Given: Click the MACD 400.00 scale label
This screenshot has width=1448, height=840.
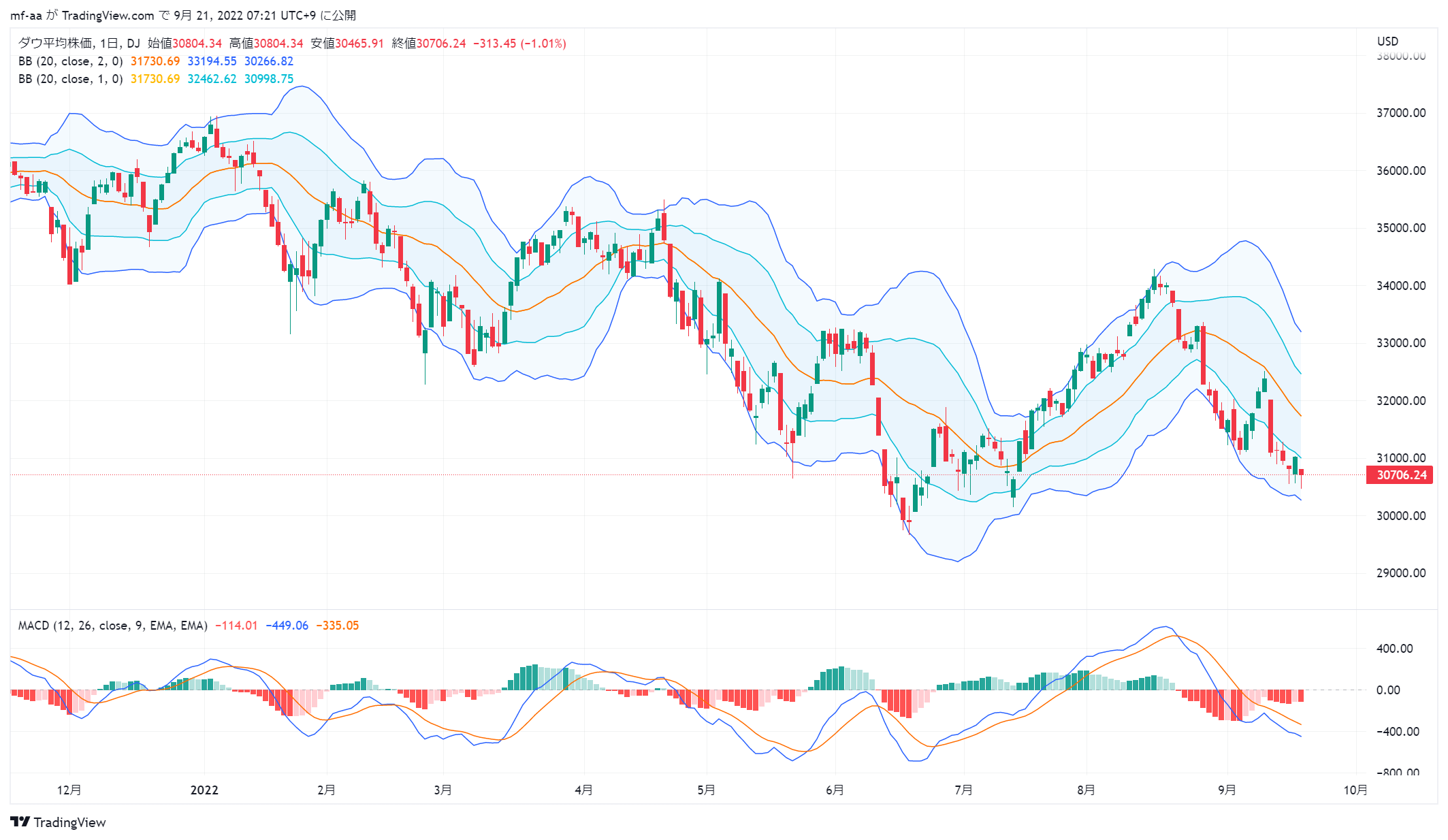Looking at the screenshot, I should pyautogui.click(x=1394, y=648).
